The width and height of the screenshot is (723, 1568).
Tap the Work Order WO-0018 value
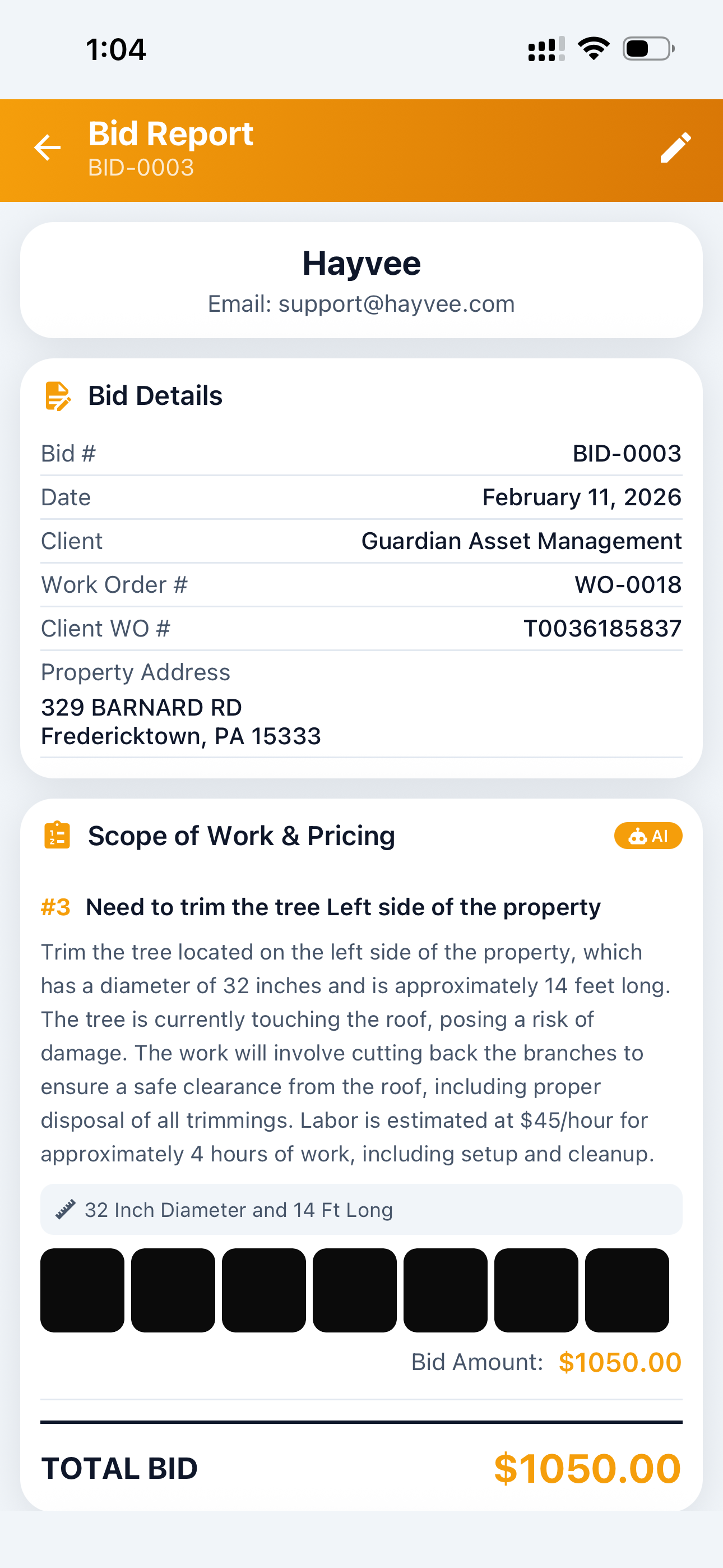point(628,584)
